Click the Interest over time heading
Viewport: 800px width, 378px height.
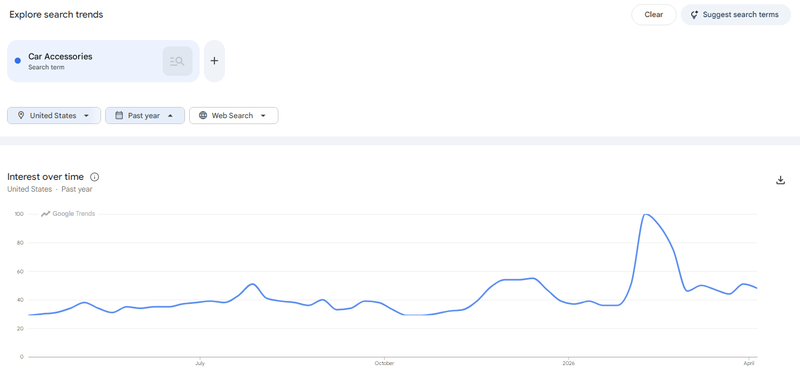click(x=45, y=177)
